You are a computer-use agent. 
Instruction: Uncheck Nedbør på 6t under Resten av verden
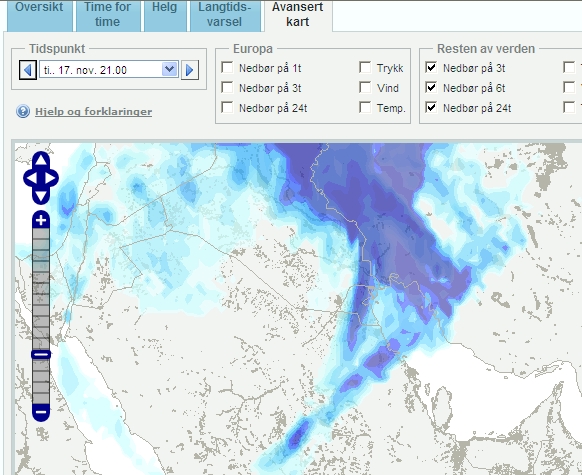coord(431,88)
